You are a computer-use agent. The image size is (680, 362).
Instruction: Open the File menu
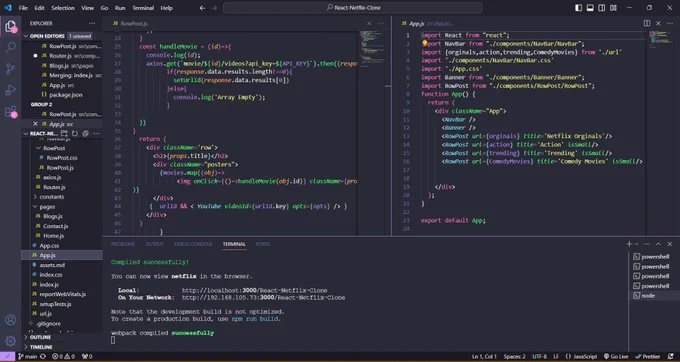[23, 8]
